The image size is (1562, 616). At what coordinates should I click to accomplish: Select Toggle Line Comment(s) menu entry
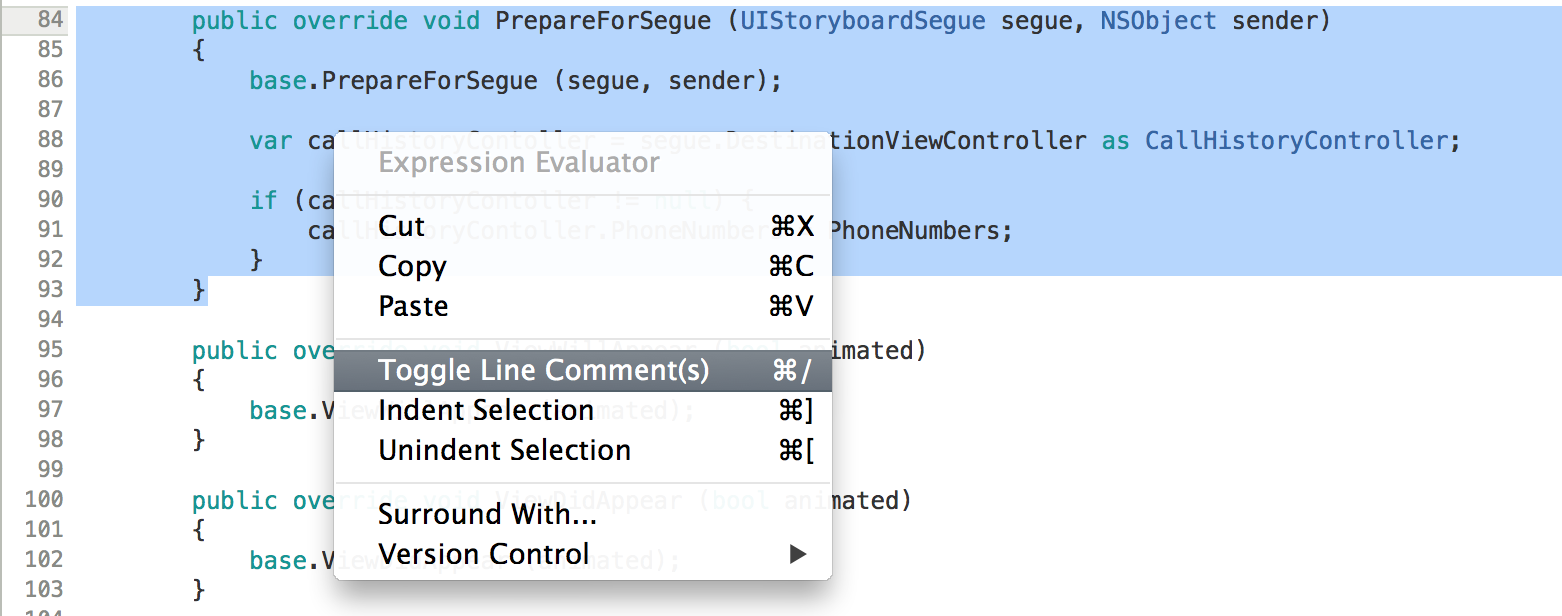[x=543, y=371]
